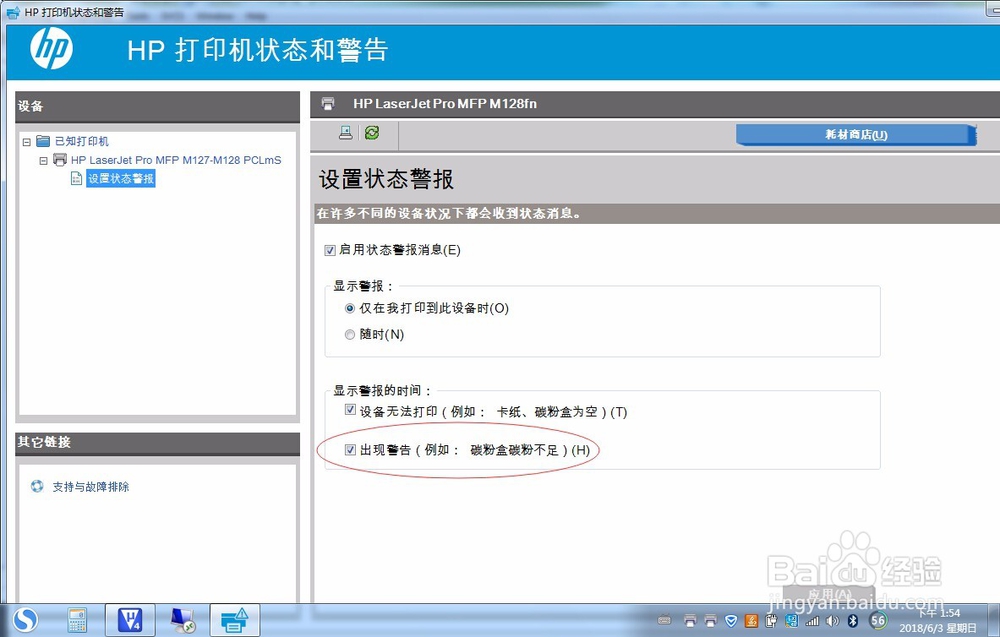Viewport: 1000px width, 637px height.
Task: Click the text 在许多不同的设备状况下都会收到状态消息。
Action: click(x=449, y=214)
